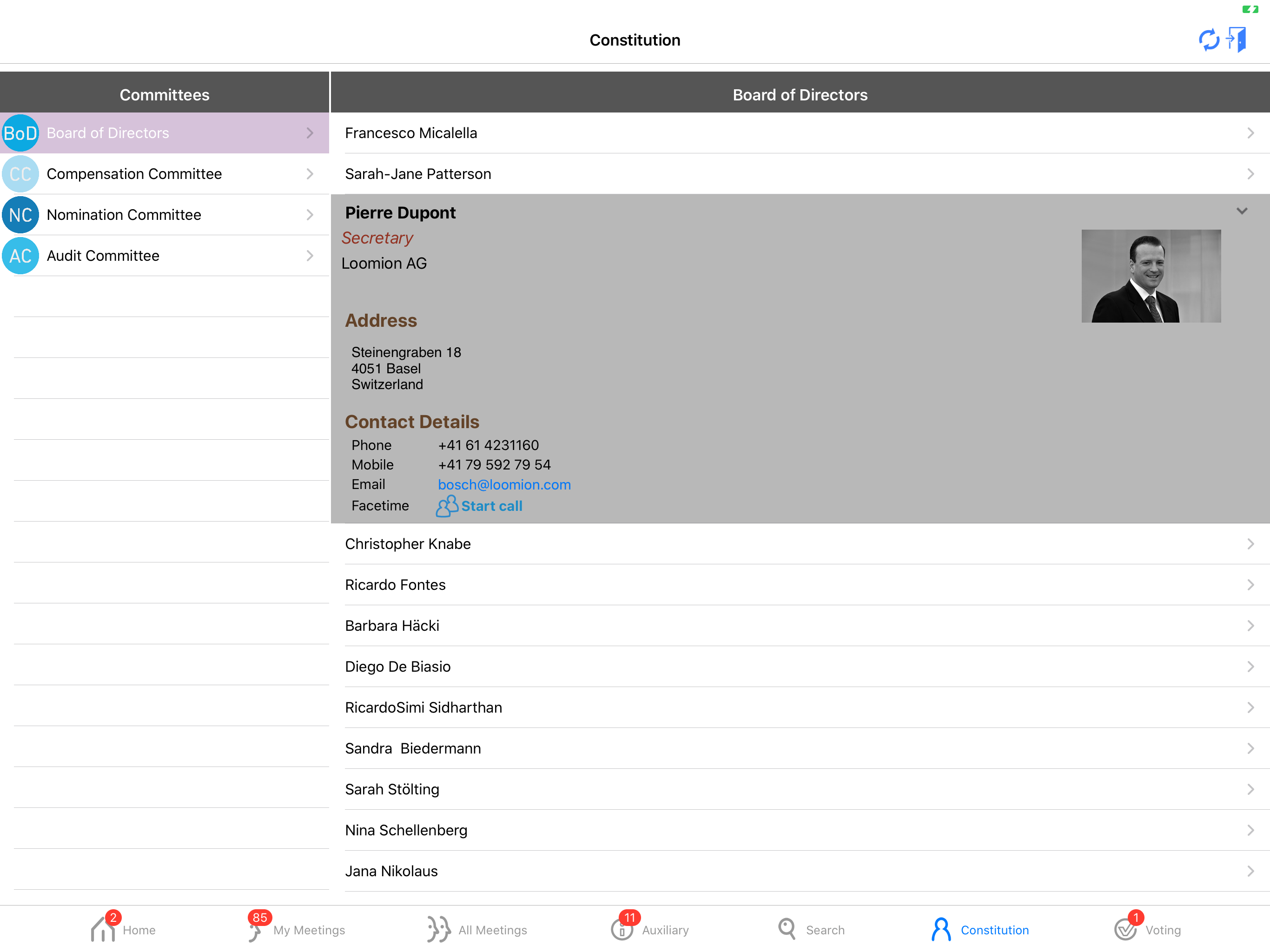
Task: Expand Diego De Biasio row chevron
Action: click(1250, 667)
